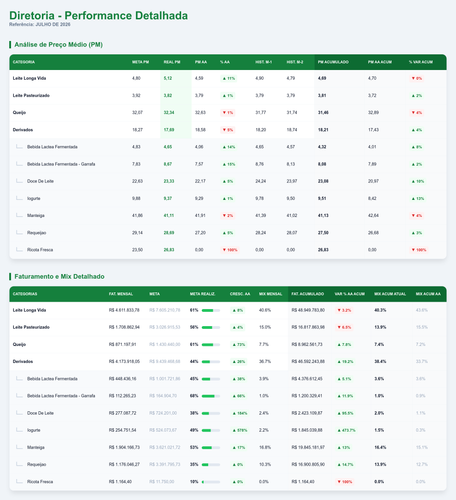This screenshot has width=456, height=500.
Task: Click 'Derivados' in the Preço Médio table
Action: pos(23,130)
